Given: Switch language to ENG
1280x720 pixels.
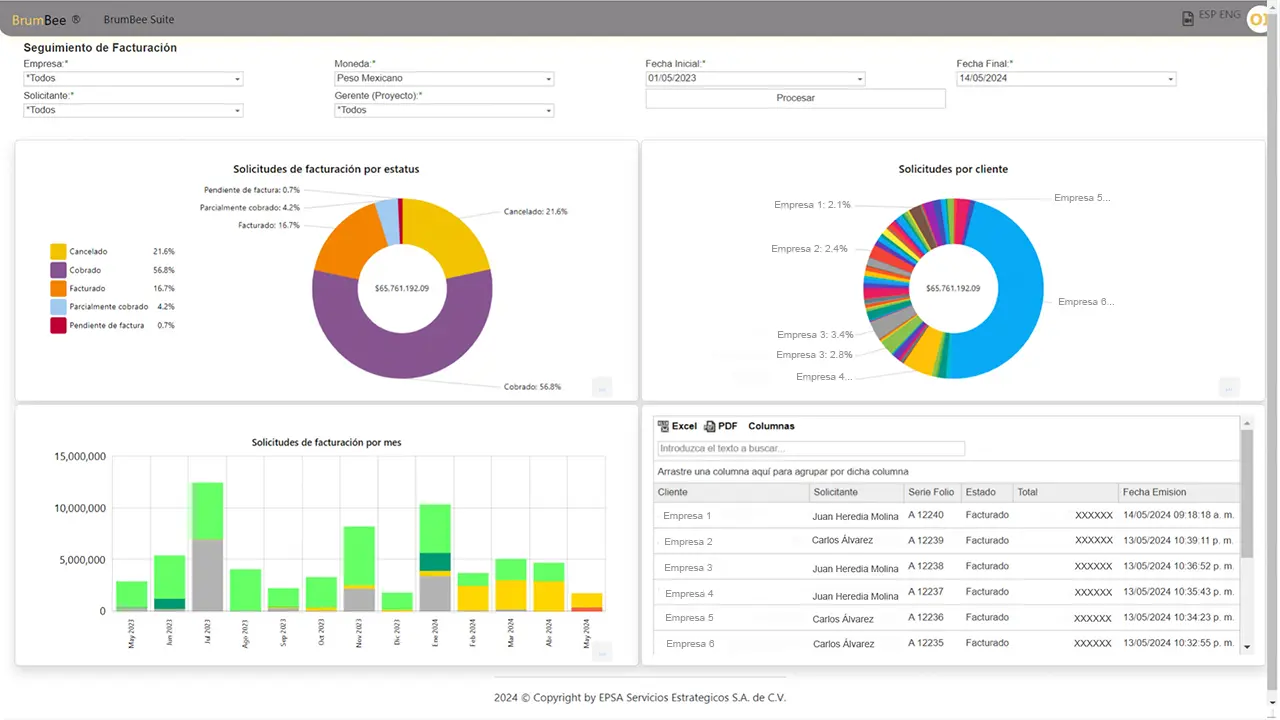Looking at the screenshot, I should pyautogui.click(x=1231, y=15).
